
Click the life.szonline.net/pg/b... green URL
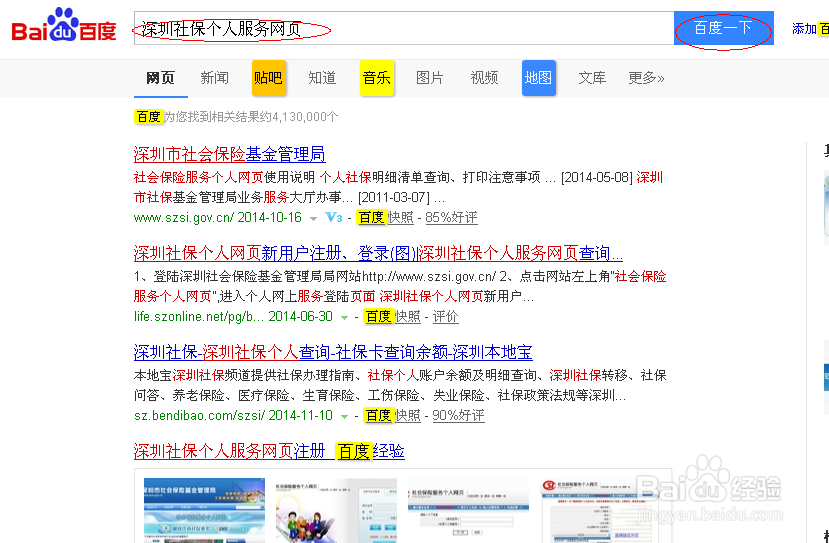pos(199,316)
